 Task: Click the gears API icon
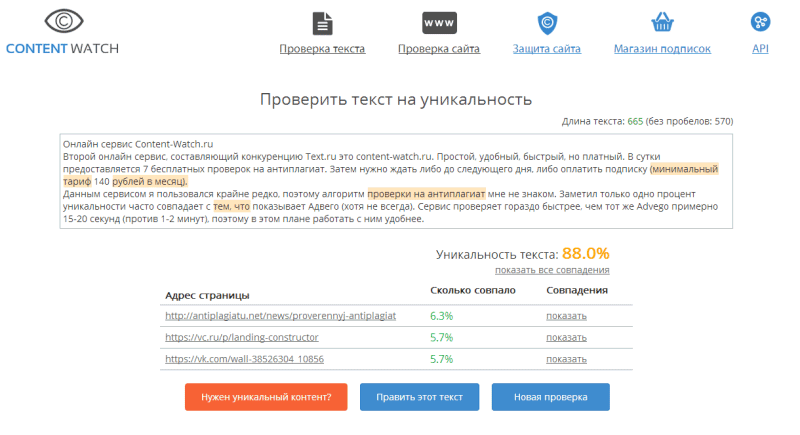pyautogui.click(x=760, y=22)
